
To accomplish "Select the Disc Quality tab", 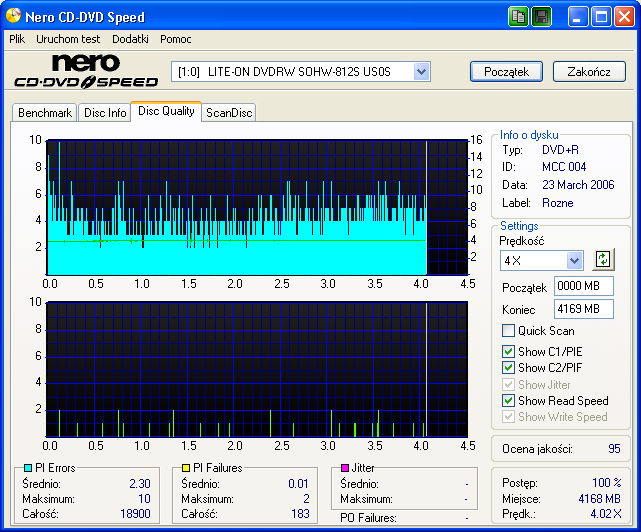I will [166, 111].
